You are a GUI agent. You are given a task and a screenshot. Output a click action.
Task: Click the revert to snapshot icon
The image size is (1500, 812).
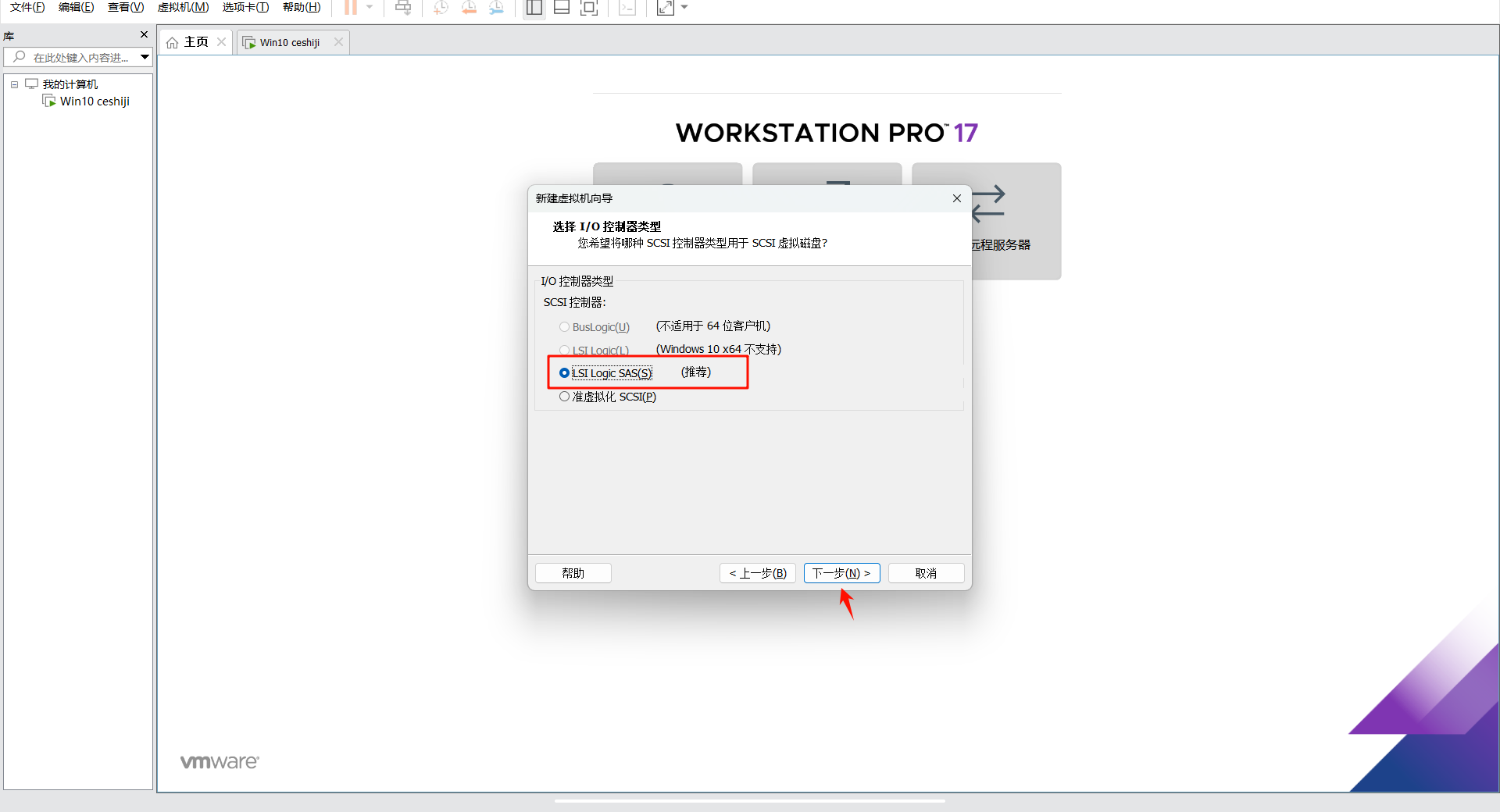[469, 8]
